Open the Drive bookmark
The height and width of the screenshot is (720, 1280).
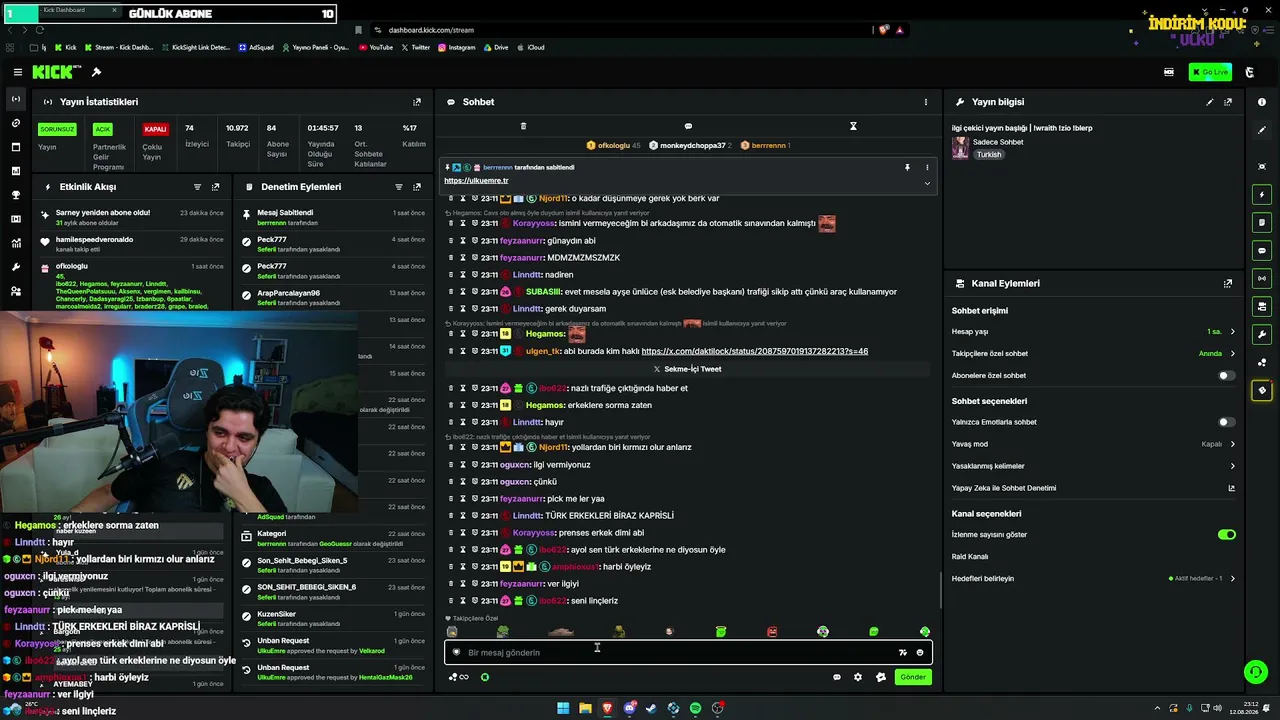click(495, 47)
